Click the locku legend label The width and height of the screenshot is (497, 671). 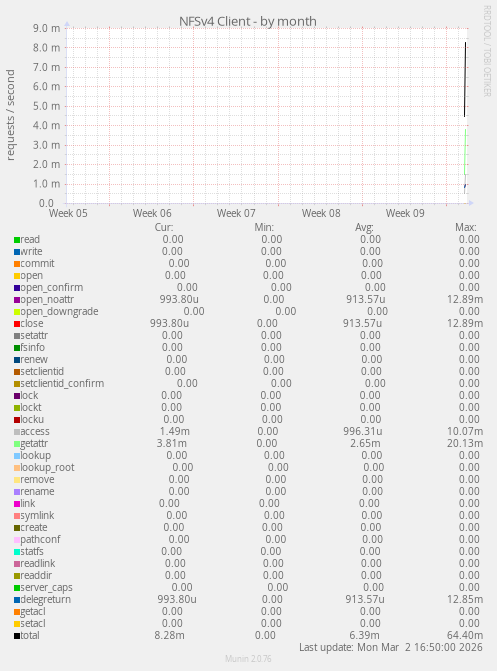click(32, 419)
